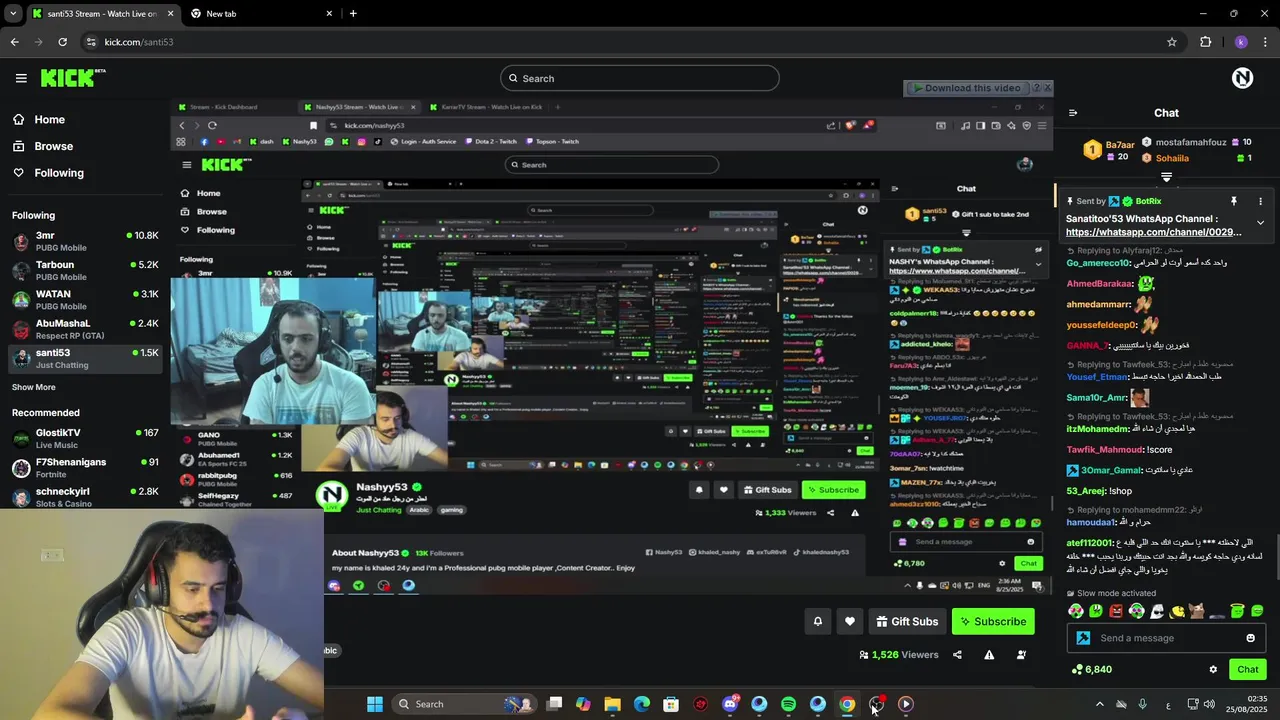This screenshot has height=720, width=1280.
Task: Show hidden system tray icons
Action: tap(1099, 704)
